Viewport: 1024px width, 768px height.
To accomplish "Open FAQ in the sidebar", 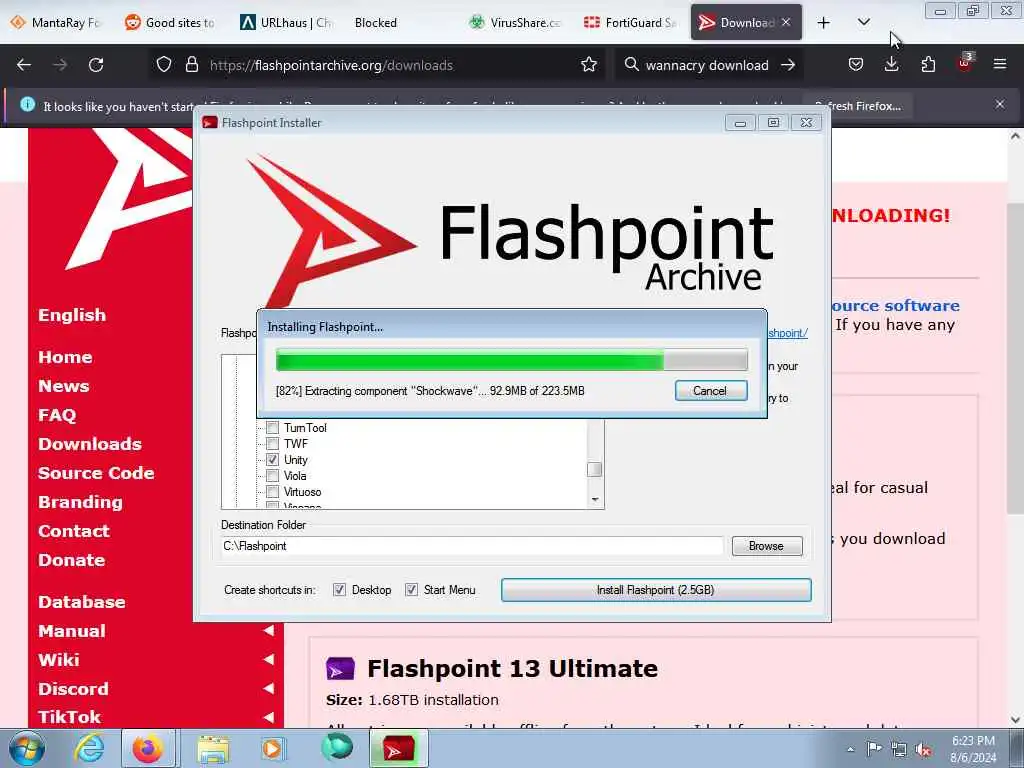I will 57,415.
